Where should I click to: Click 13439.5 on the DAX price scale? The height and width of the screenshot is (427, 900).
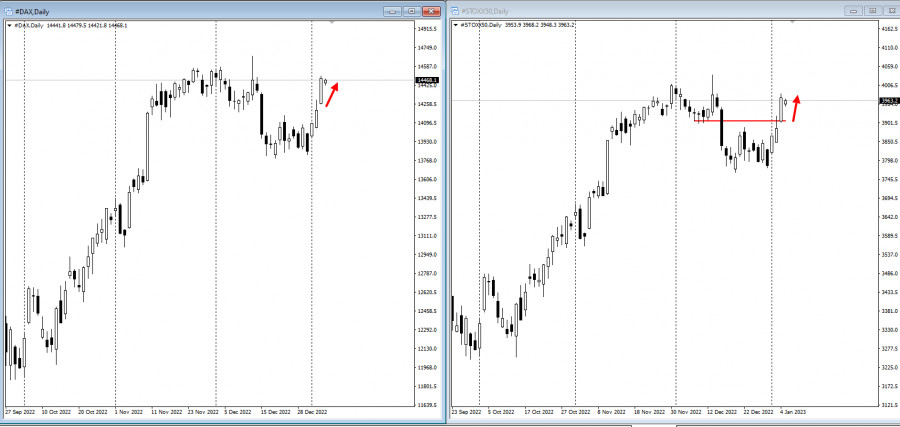[x=429, y=198]
